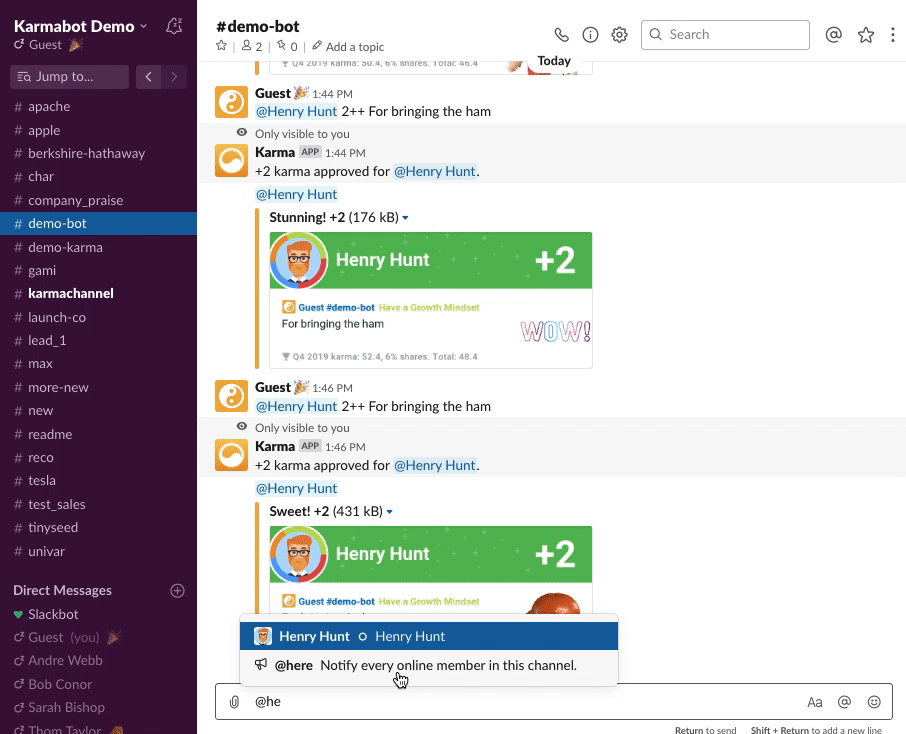Open the apple channel

point(98,131)
